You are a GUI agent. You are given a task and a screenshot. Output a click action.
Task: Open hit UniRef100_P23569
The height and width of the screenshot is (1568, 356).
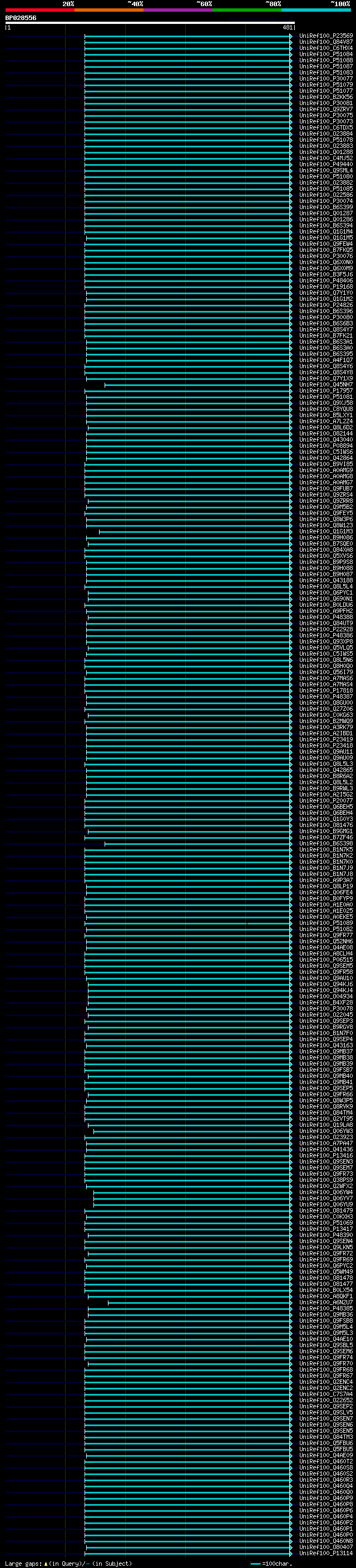tap(326, 36)
